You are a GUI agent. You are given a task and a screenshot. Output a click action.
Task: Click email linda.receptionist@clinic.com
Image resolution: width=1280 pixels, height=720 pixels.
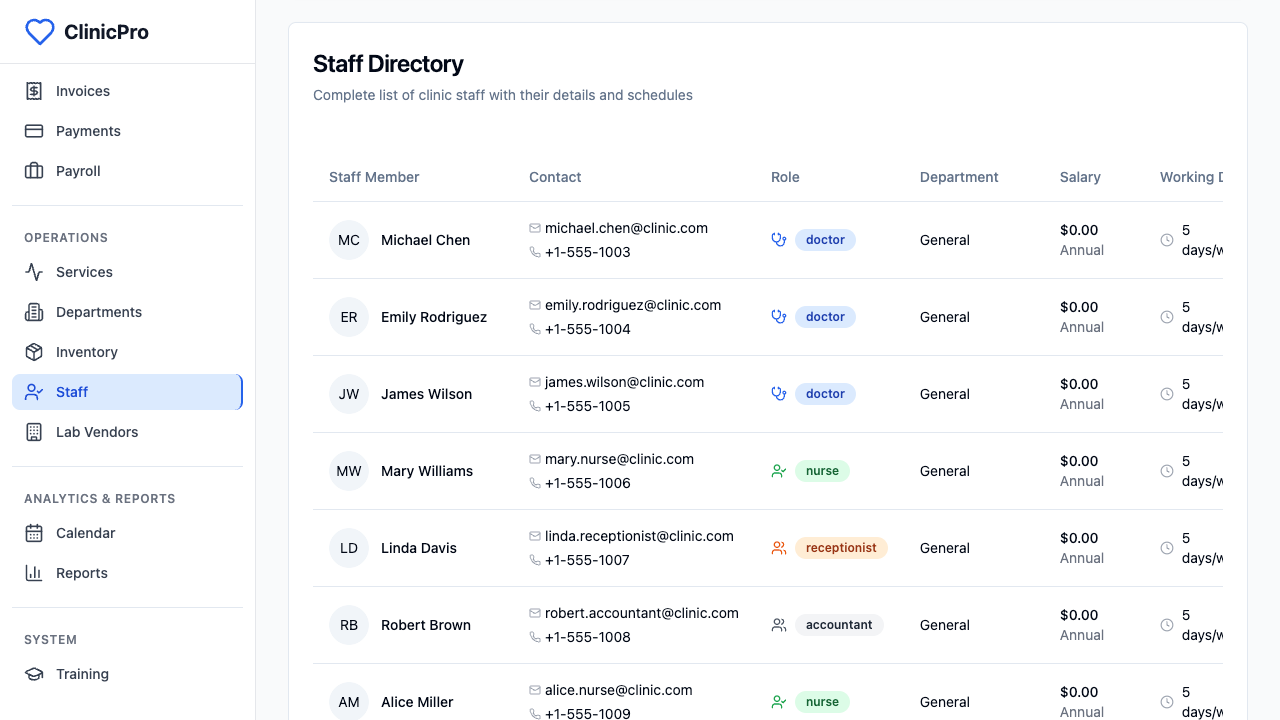[x=639, y=536]
